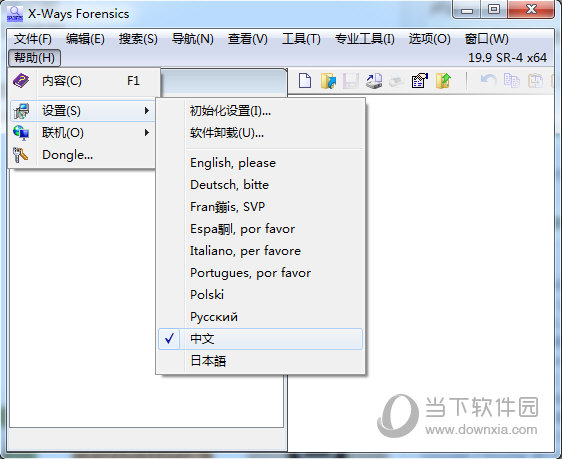Expand the 设置(S) submenu arrow

(x=147, y=111)
